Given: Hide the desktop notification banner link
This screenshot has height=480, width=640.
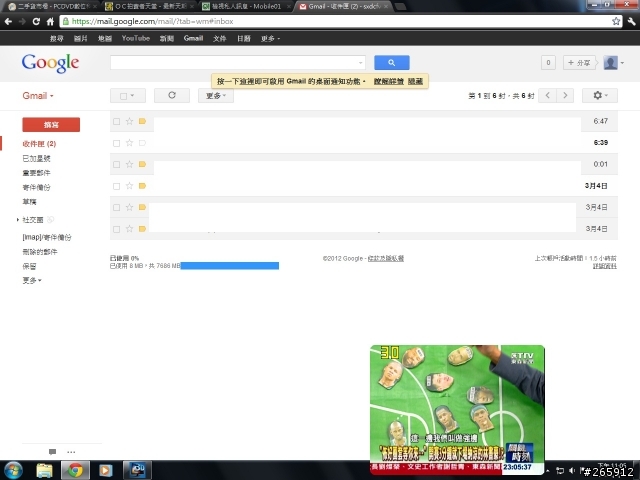Looking at the screenshot, I should tap(415, 81).
